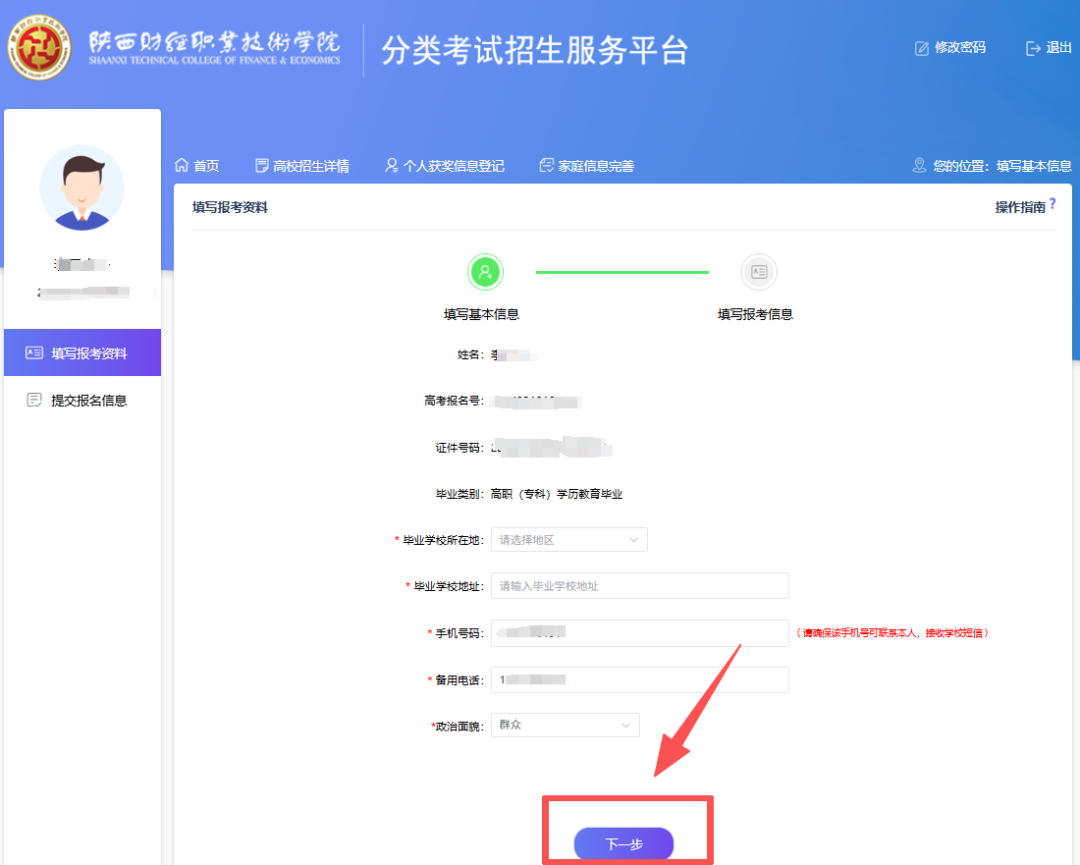Click the 手机号码 input field
Screen dimensions: 1080x865
tap(639, 633)
